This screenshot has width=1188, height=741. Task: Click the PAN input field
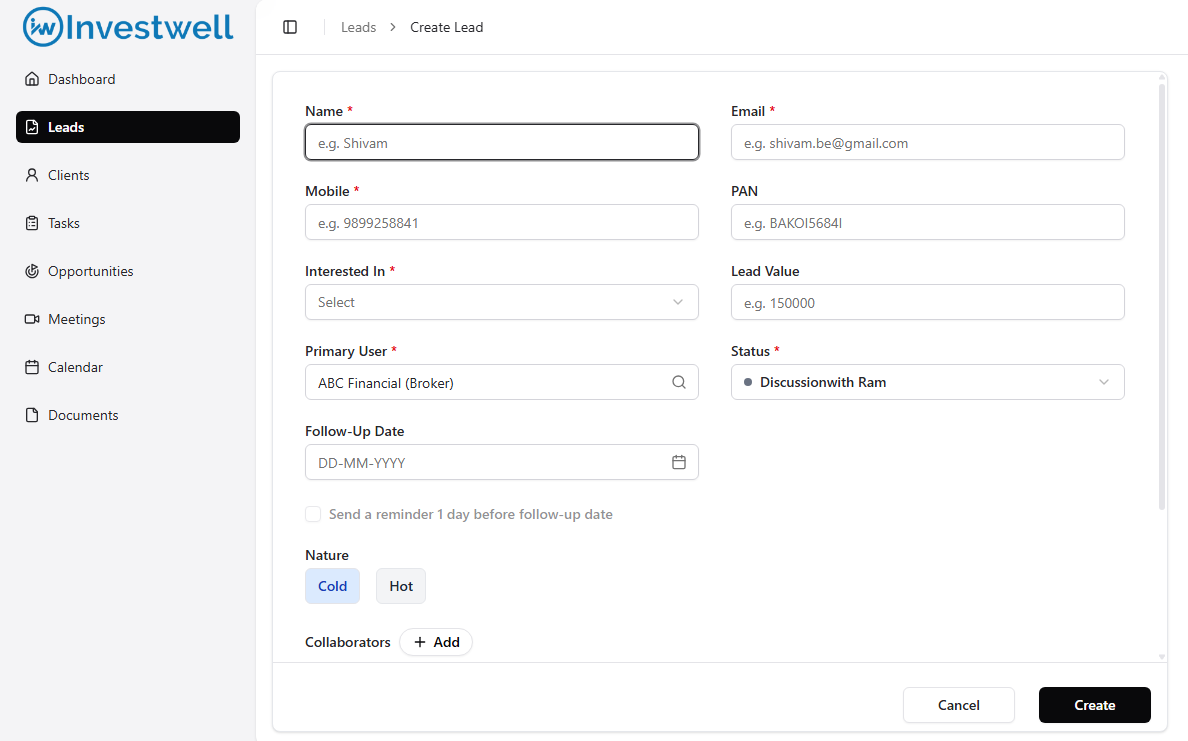(927, 222)
